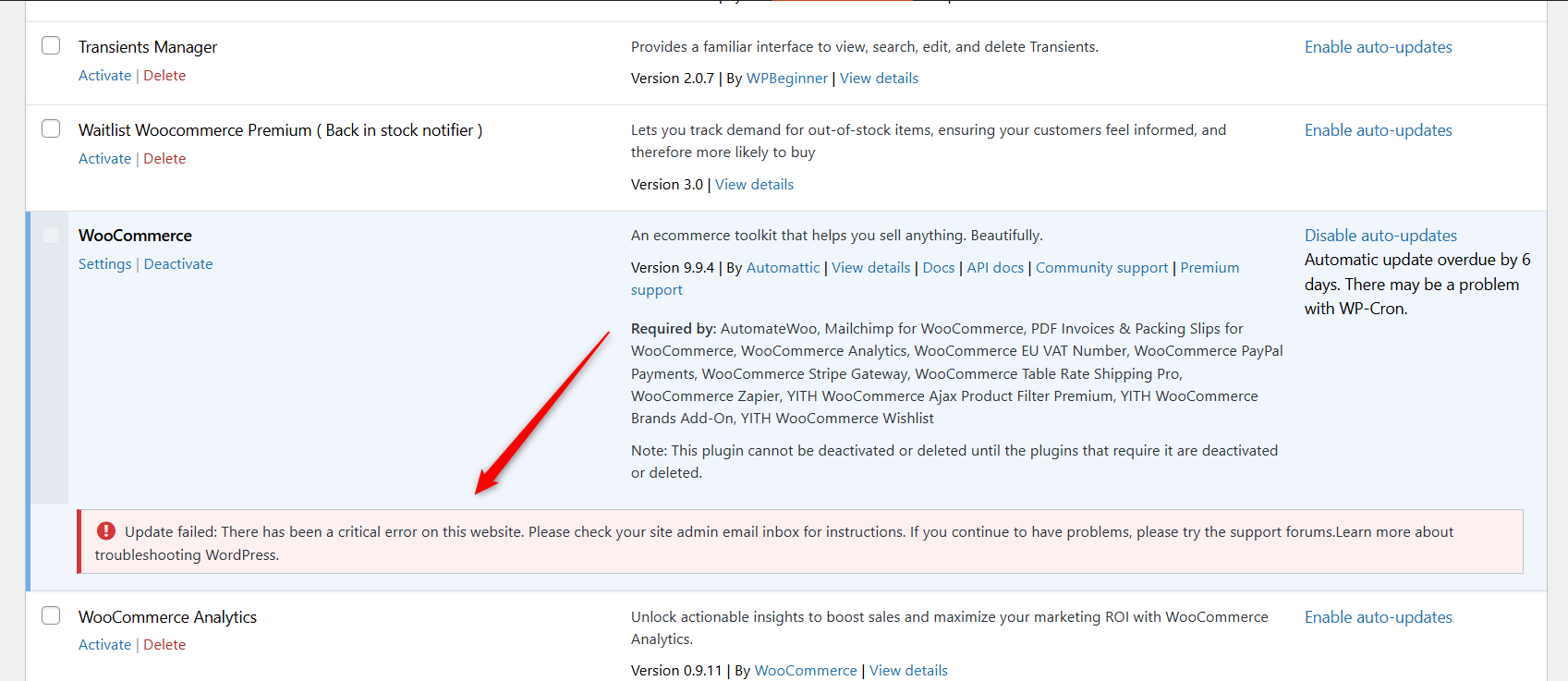This screenshot has height=681, width=1568.
Task: Disable auto-updates for WooCommerce
Action: (x=1380, y=236)
